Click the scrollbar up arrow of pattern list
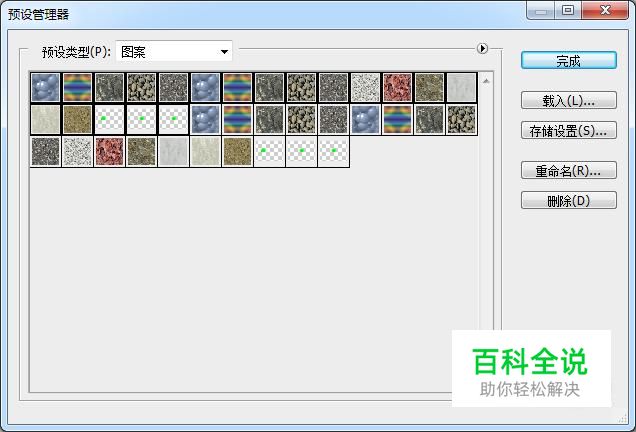The image size is (636, 432). (x=486, y=82)
